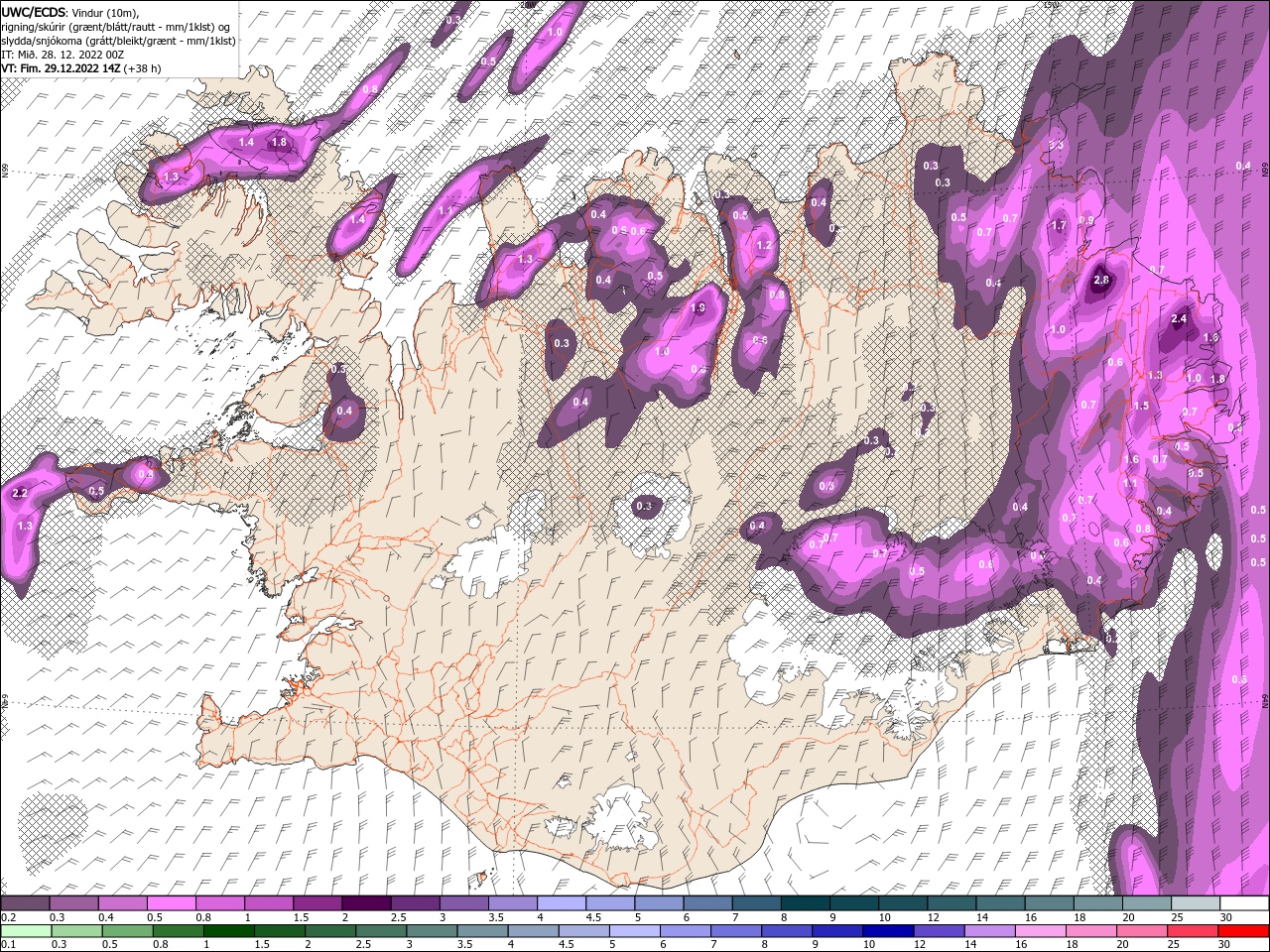The height and width of the screenshot is (952, 1270).
Task: Click the 2.2 label off the west coast
Action: (20, 493)
